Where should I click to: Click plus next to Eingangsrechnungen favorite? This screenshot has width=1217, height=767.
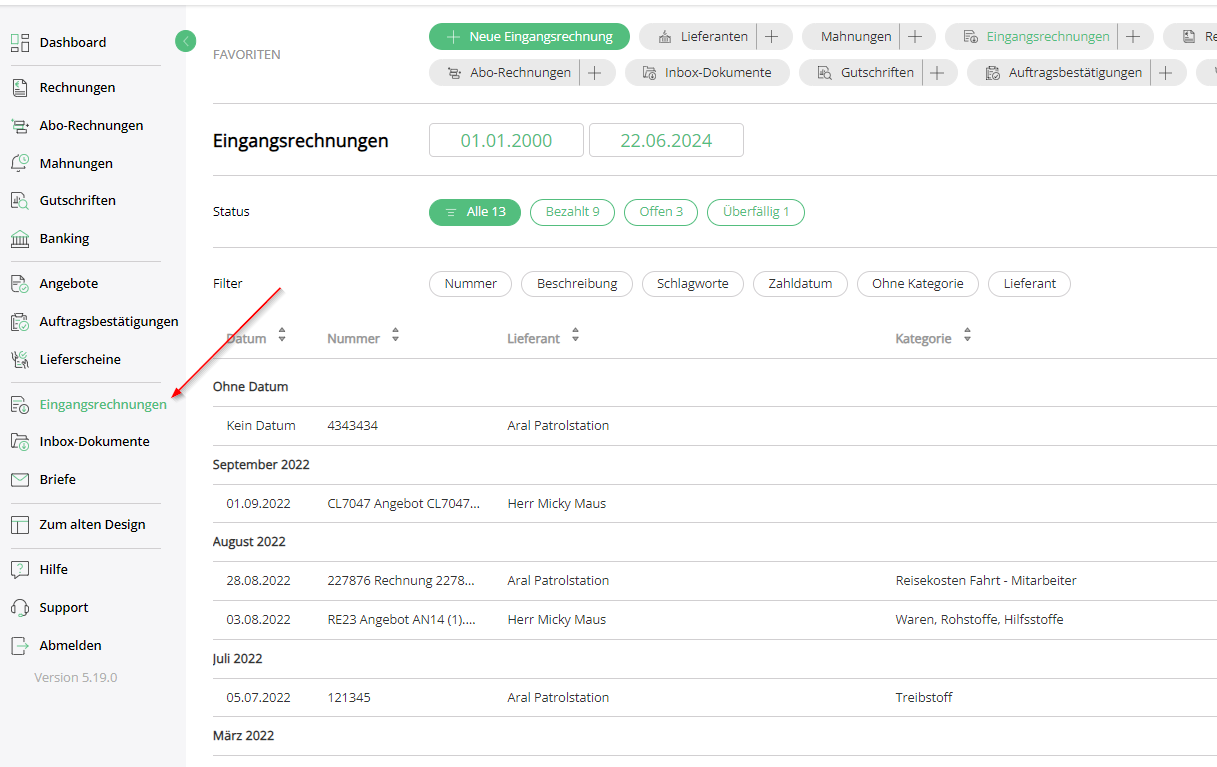(1133, 36)
